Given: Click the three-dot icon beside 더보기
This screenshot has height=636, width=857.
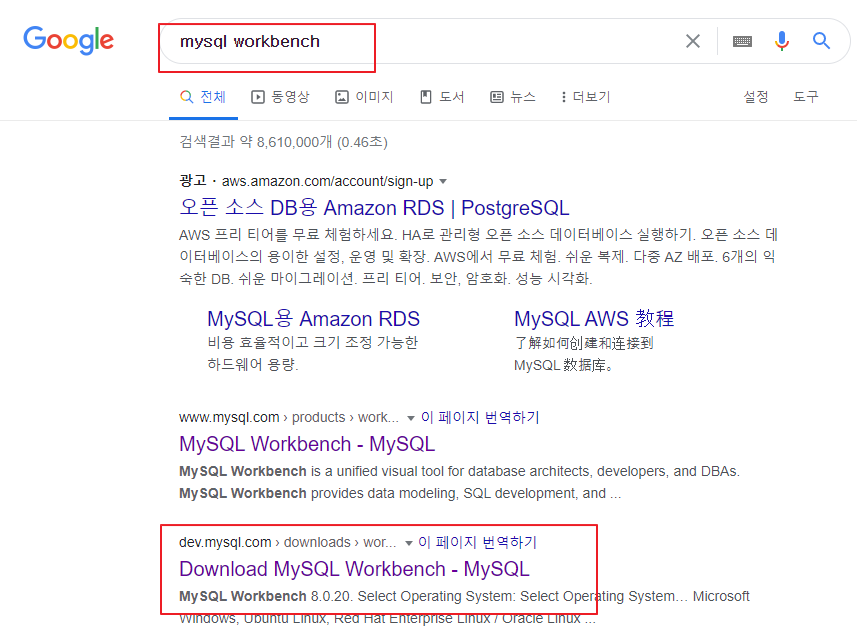Looking at the screenshot, I should 563,97.
